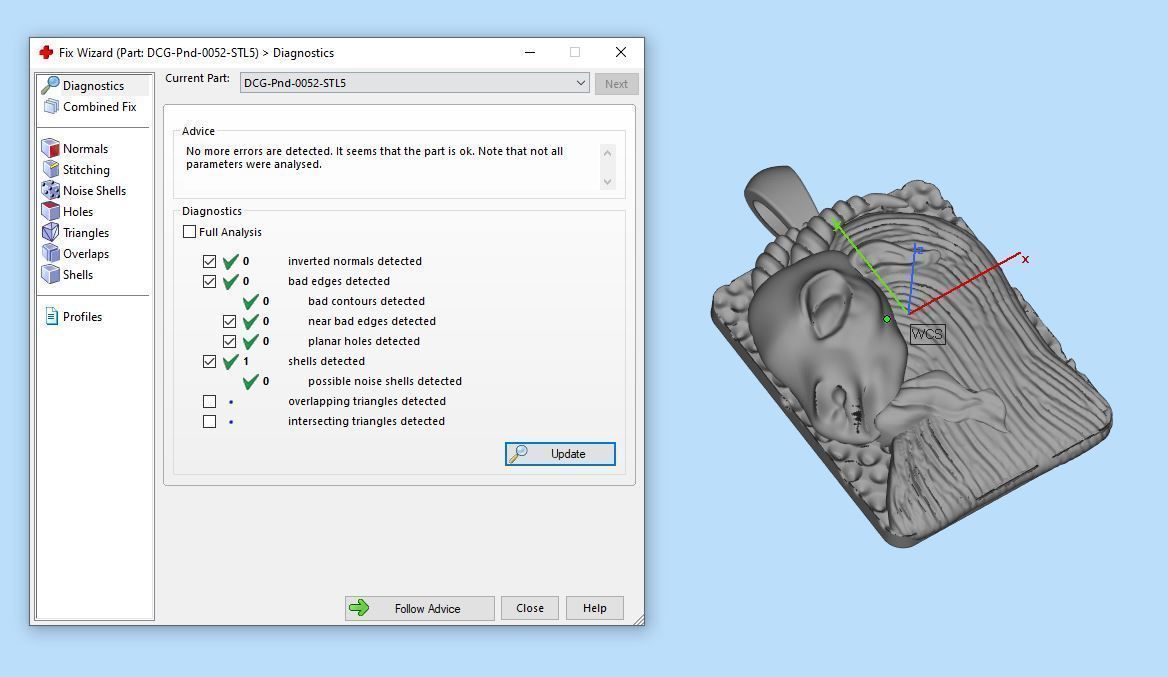The height and width of the screenshot is (677, 1168).
Task: Click the Triangles sidebar icon
Action: [x=50, y=232]
